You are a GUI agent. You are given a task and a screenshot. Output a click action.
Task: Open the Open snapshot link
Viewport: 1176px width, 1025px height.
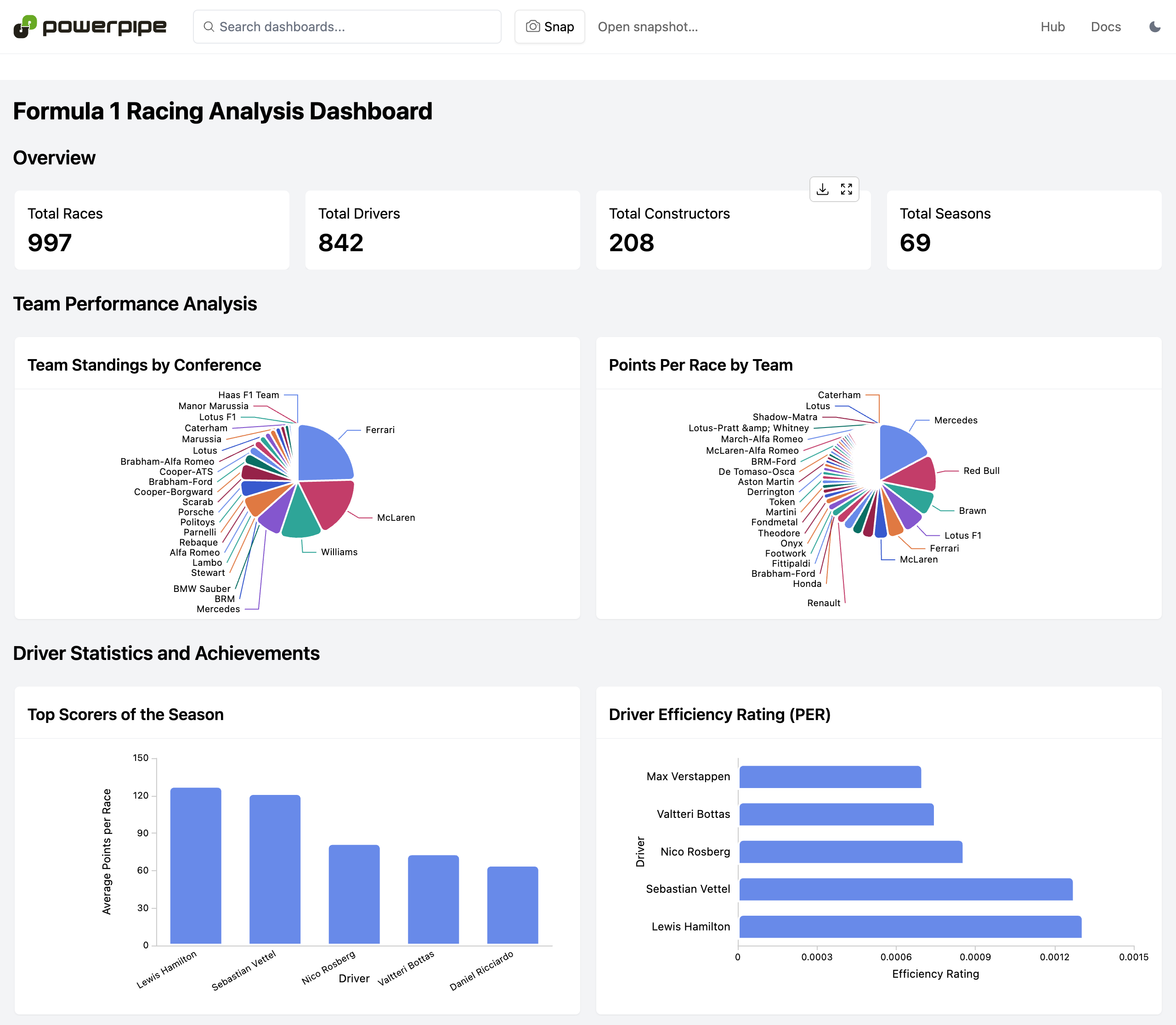[x=647, y=27]
